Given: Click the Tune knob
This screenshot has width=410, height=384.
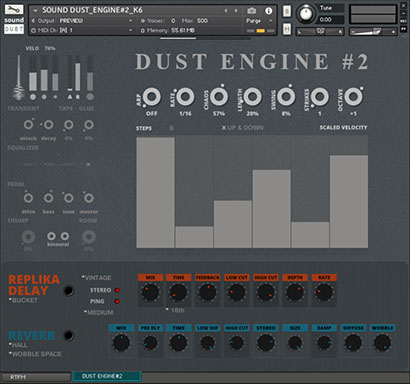Looking at the screenshot, I should pyautogui.click(x=306, y=14).
